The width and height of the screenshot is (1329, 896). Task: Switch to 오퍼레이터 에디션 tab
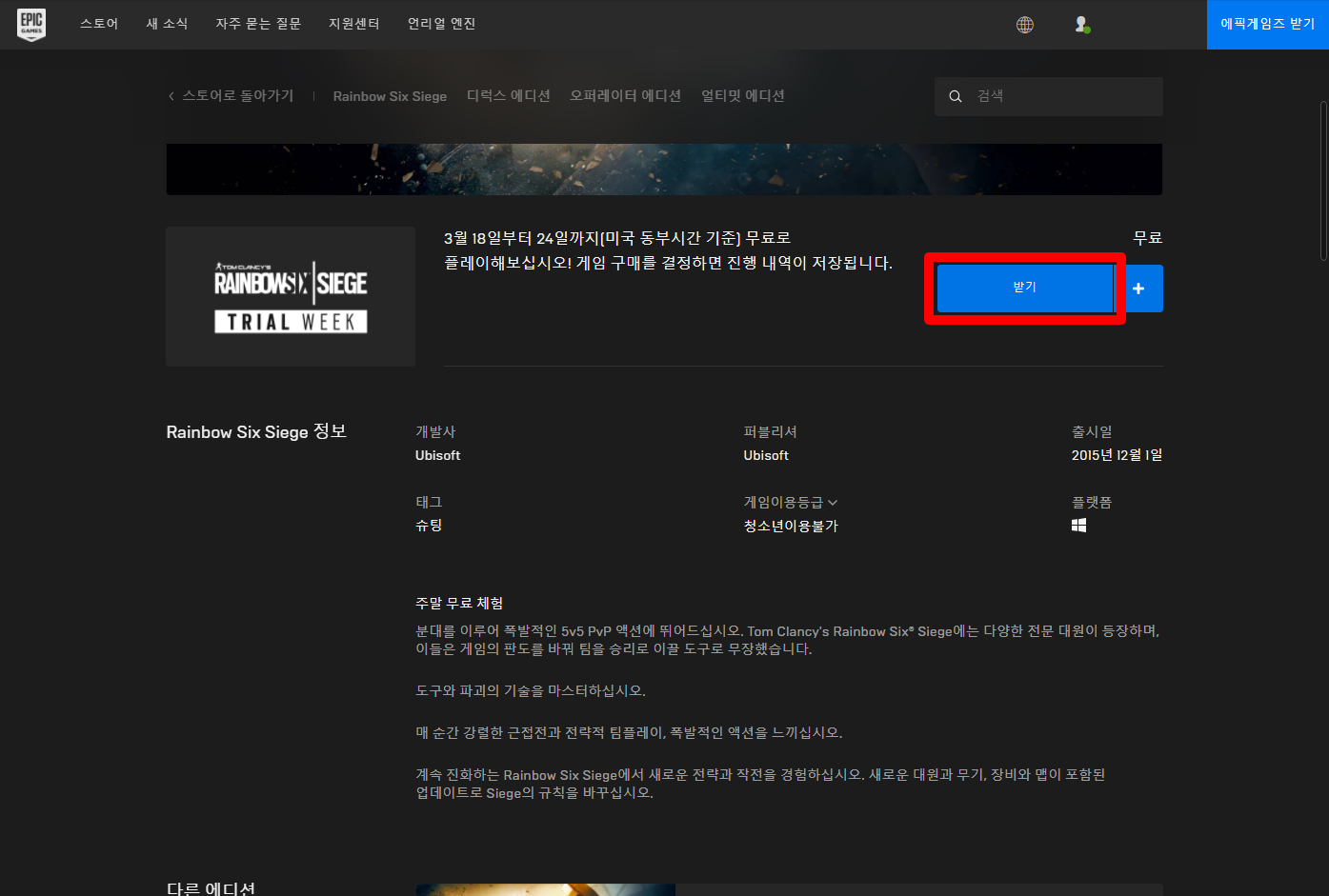tap(626, 96)
